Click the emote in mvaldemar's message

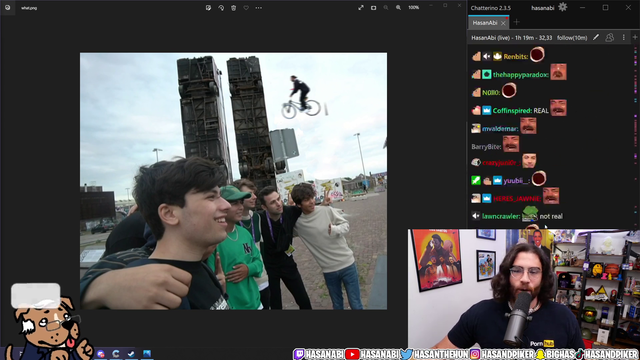pyautogui.click(x=528, y=126)
